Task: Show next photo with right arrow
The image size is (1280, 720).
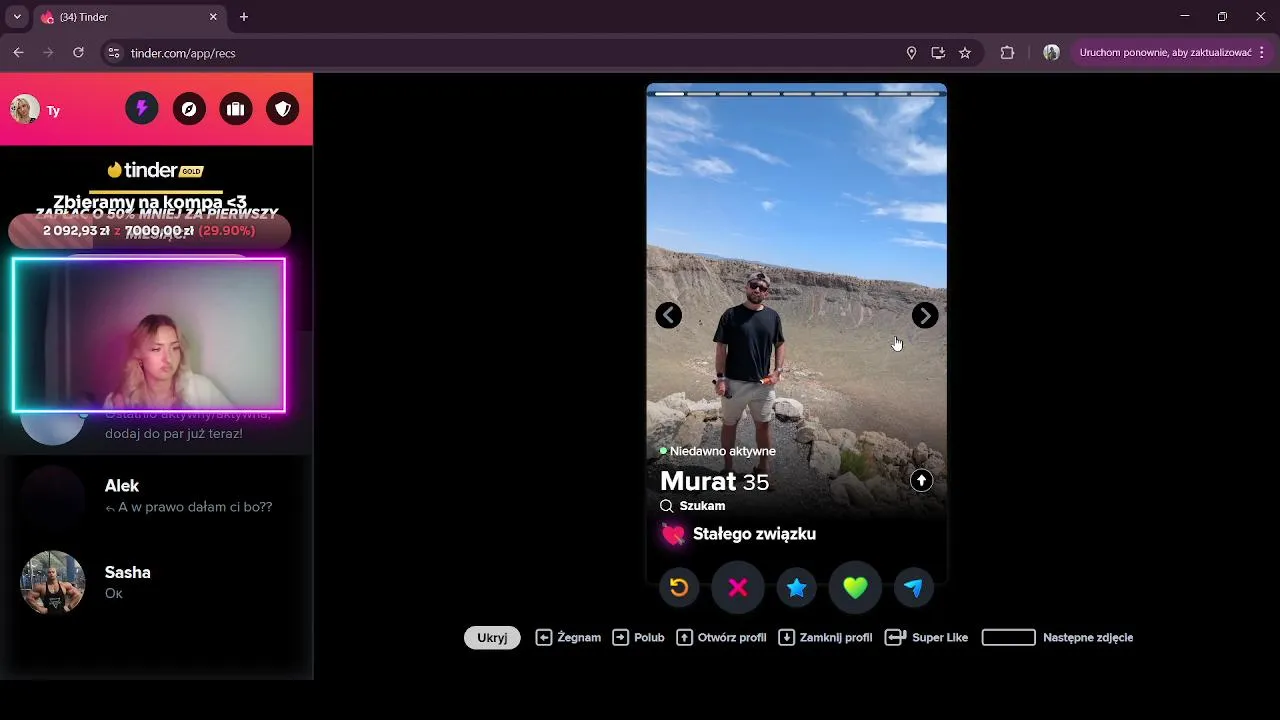Action: pos(925,316)
